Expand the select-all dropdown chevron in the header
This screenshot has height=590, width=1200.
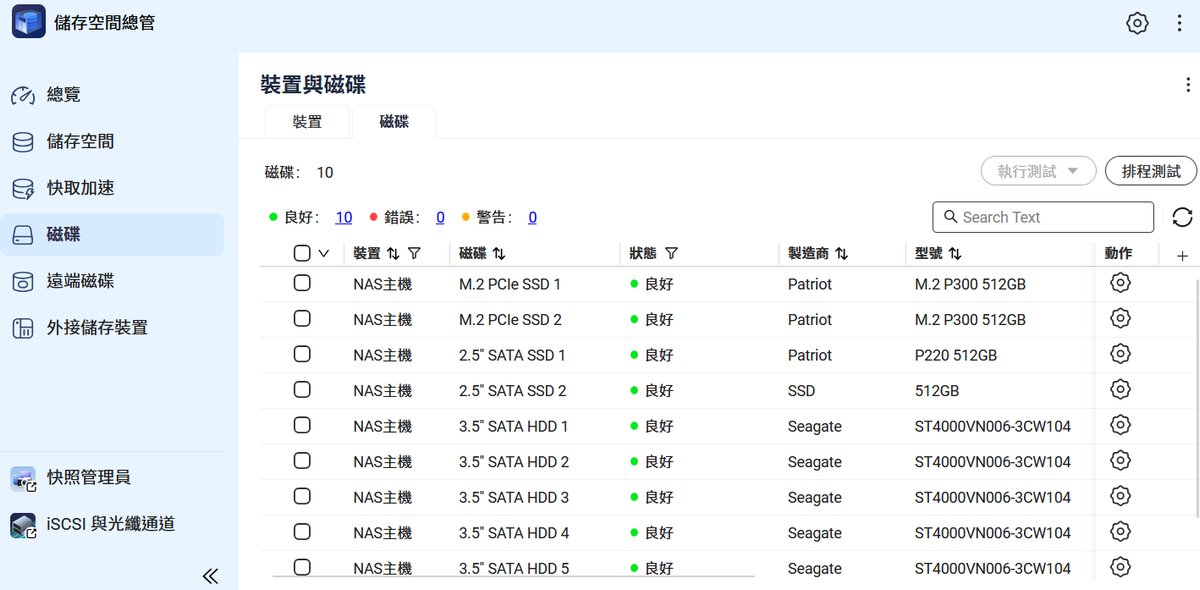(x=323, y=254)
